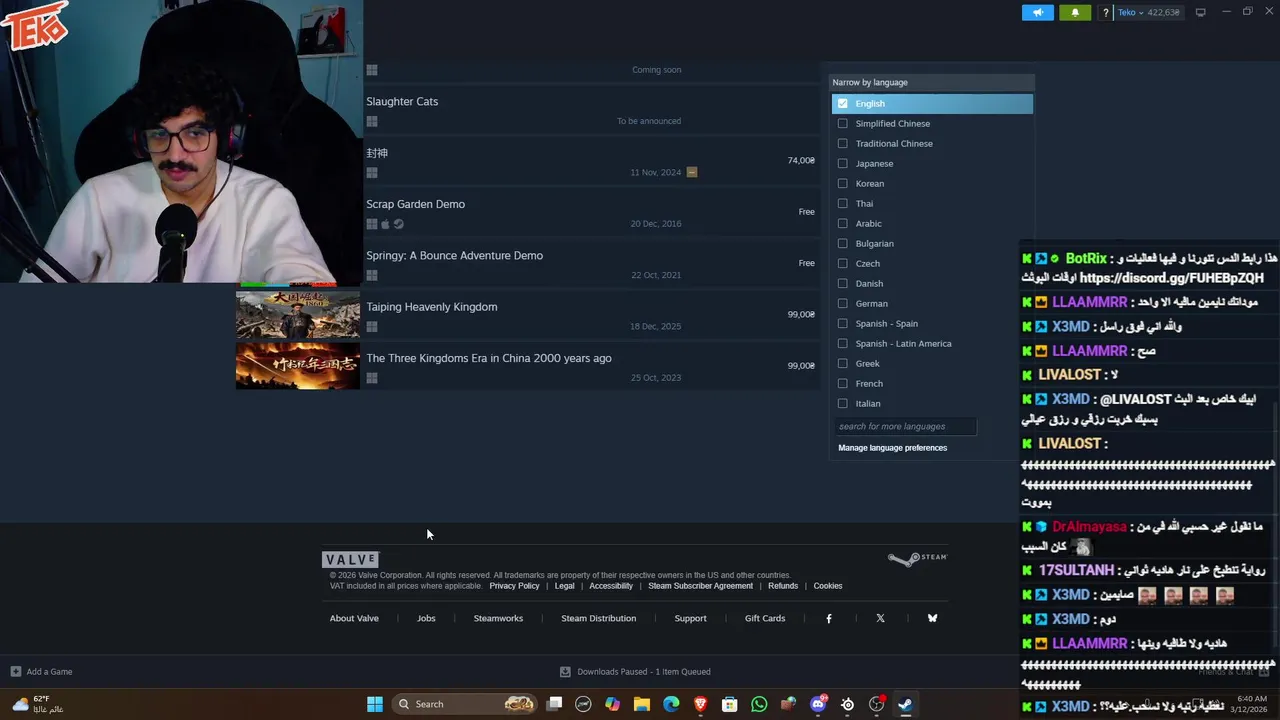Open Copilot icon in taskbar
This screenshot has width=1280, height=720.
tap(612, 704)
